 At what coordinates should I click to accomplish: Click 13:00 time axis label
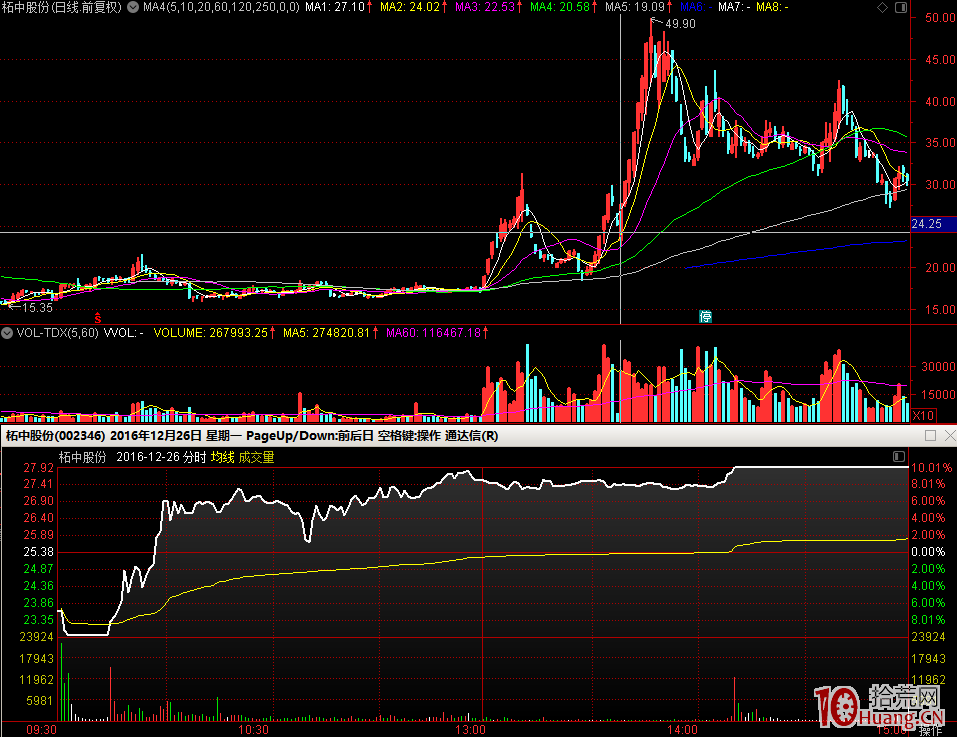point(471,730)
